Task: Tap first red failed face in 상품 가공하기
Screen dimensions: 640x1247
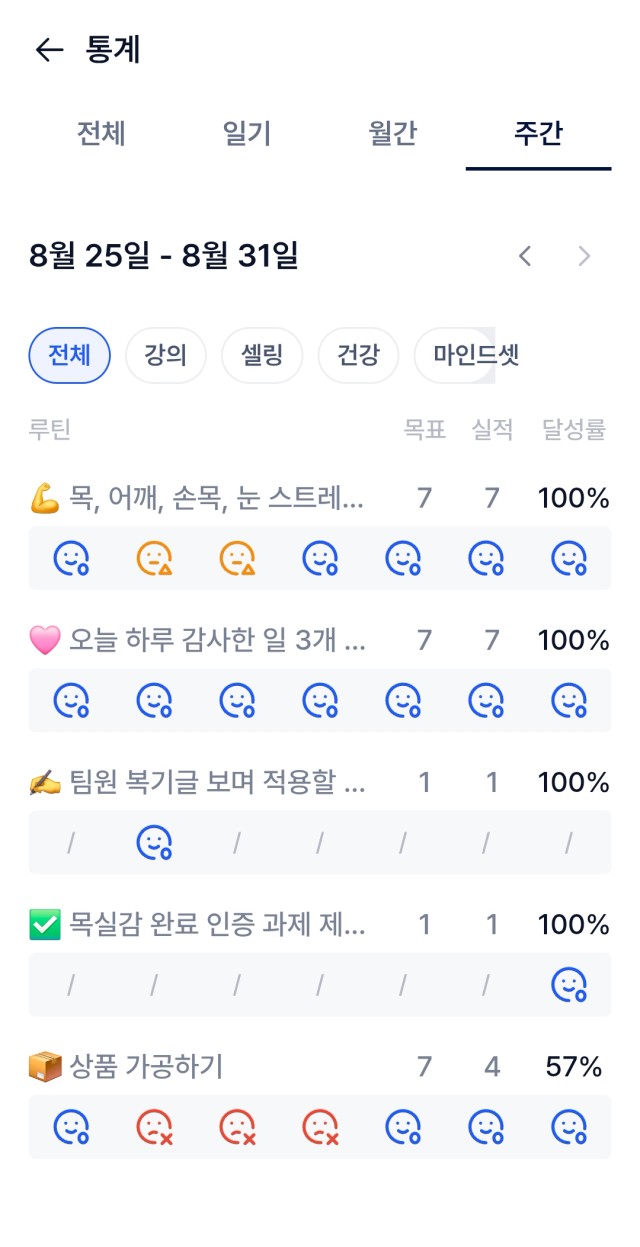Action: 154,1127
